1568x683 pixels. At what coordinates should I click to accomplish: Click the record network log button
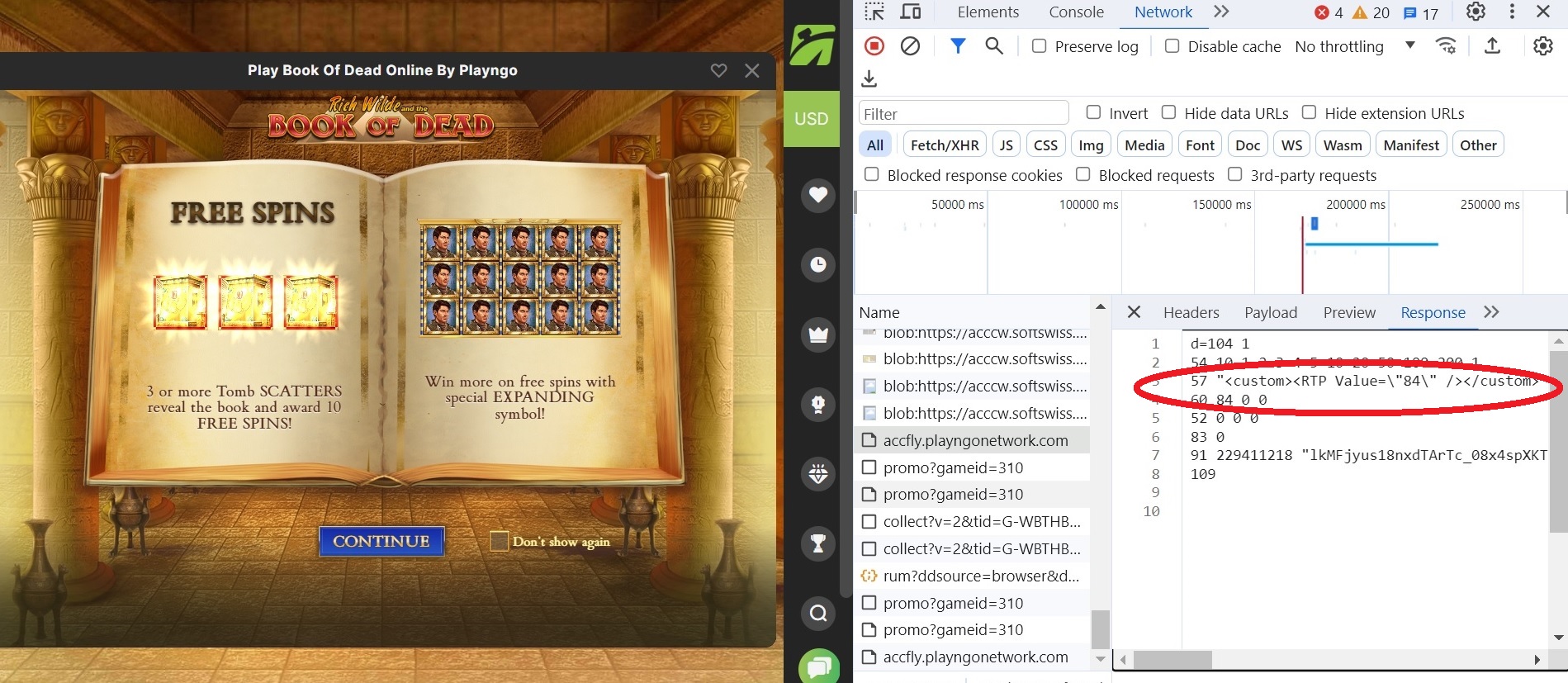tap(874, 46)
